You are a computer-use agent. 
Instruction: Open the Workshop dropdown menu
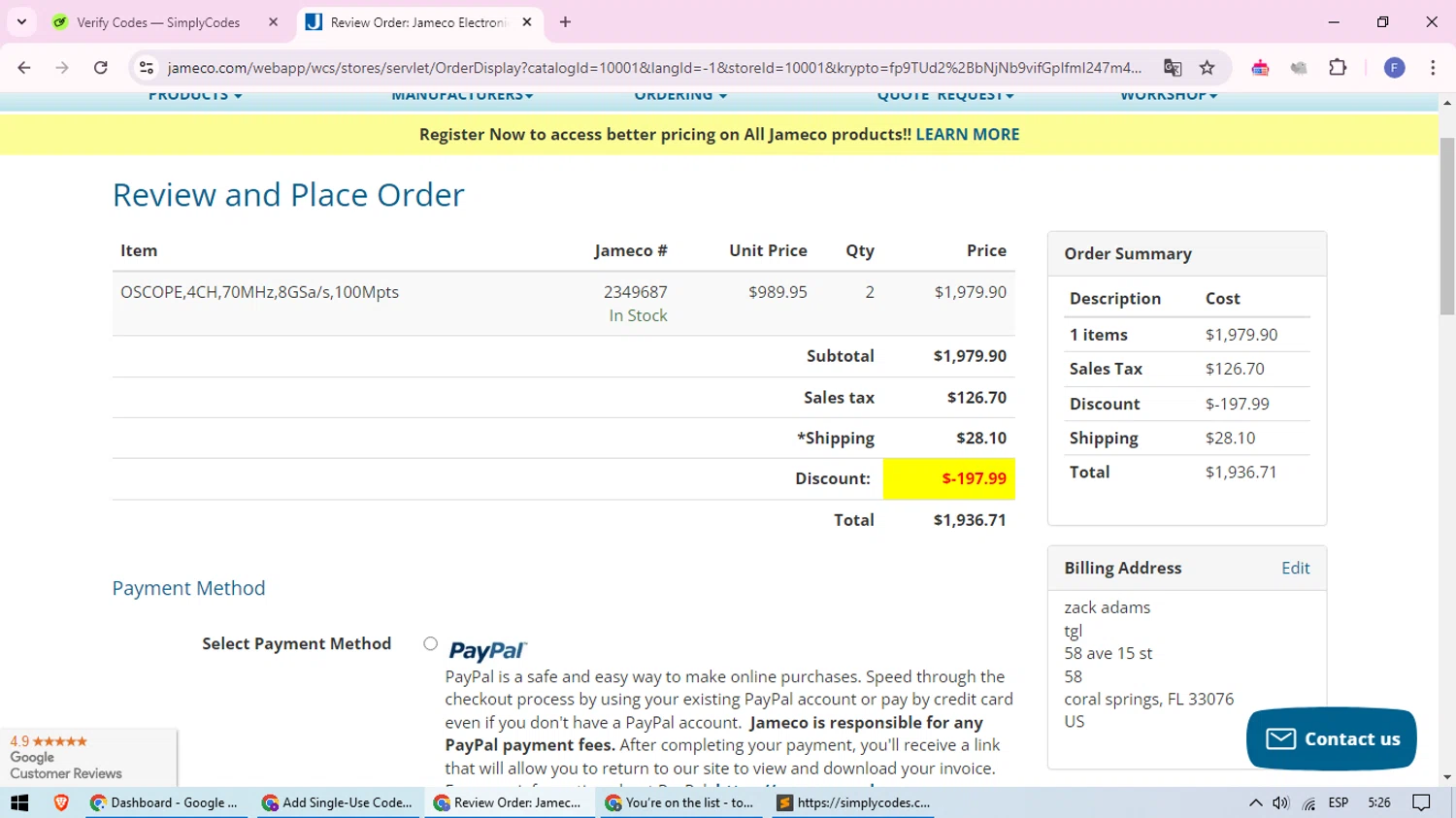tap(1169, 96)
